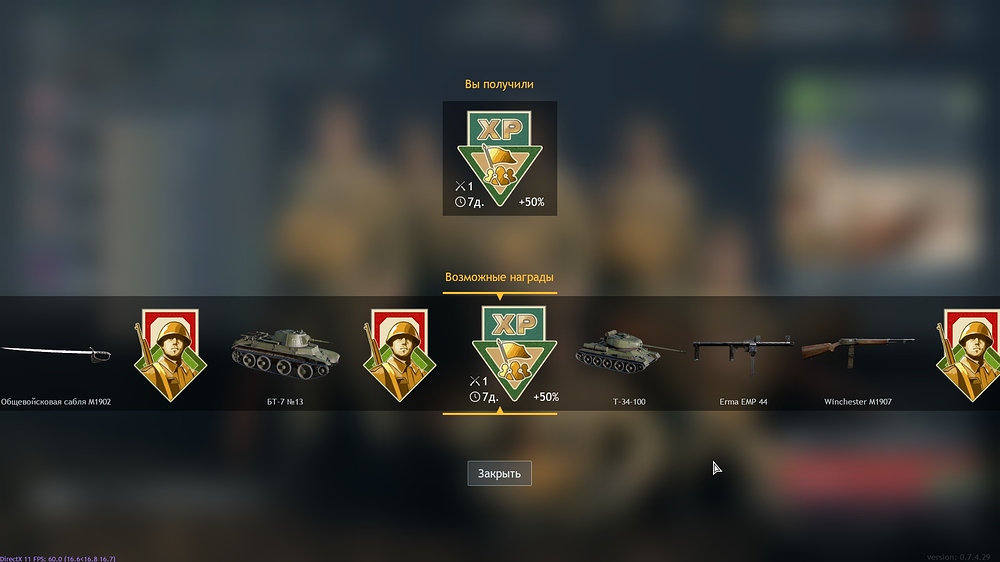
Task: Choose the Winchester M1907 rifle image
Action: click(x=858, y=352)
